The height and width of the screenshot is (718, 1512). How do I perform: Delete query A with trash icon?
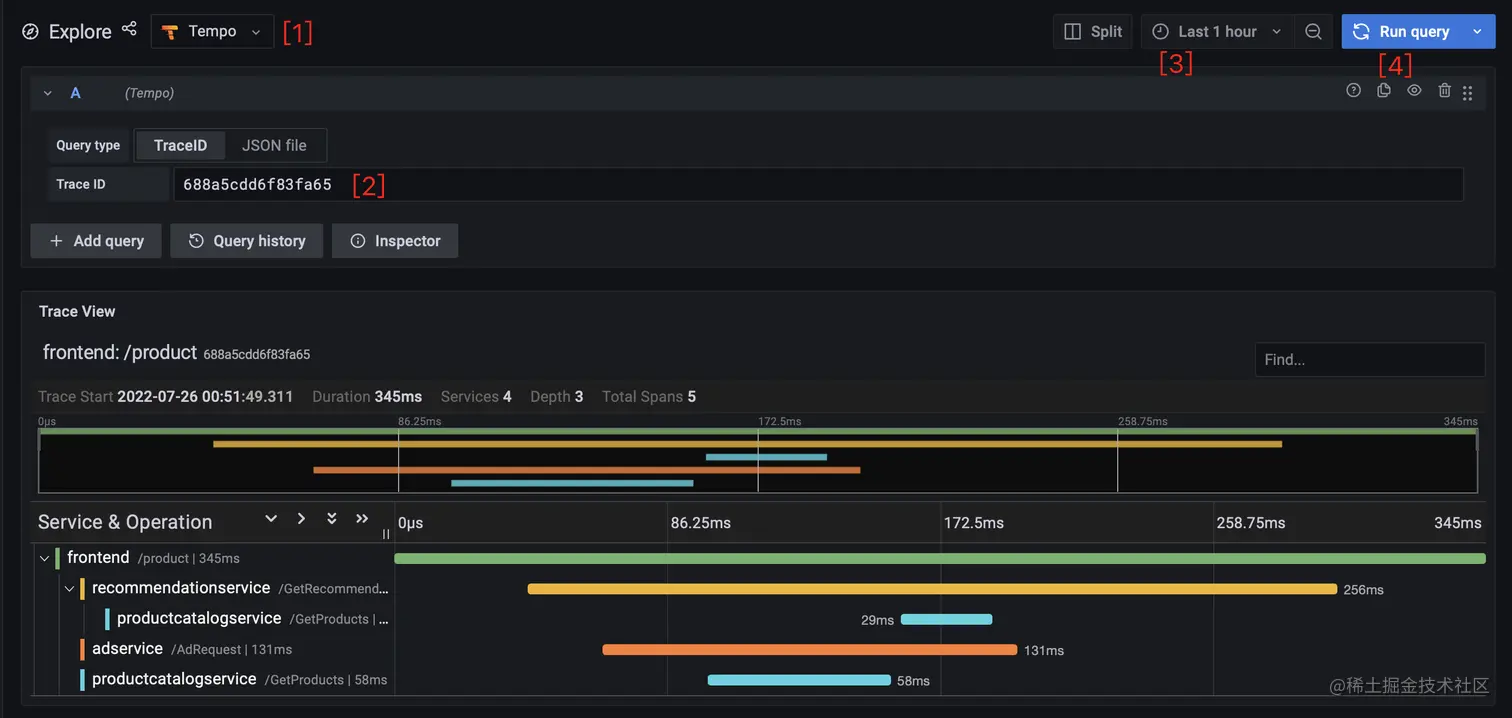pos(1444,90)
